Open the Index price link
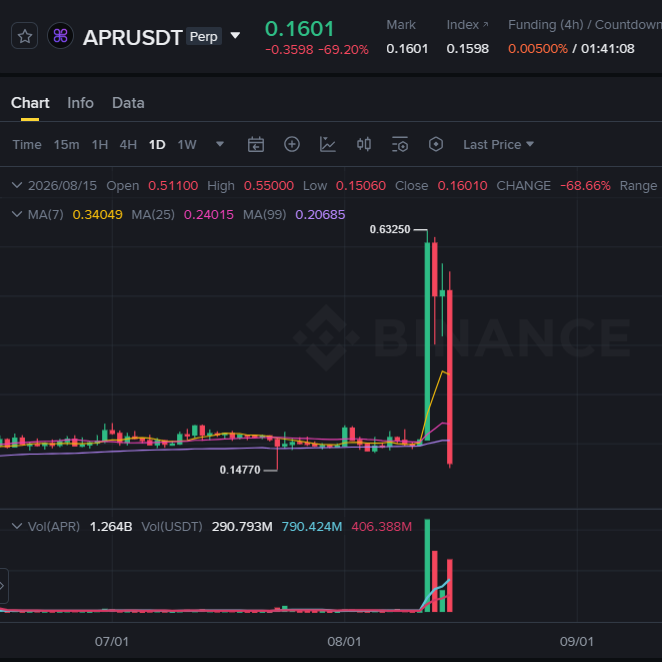 pyautogui.click(x=467, y=25)
